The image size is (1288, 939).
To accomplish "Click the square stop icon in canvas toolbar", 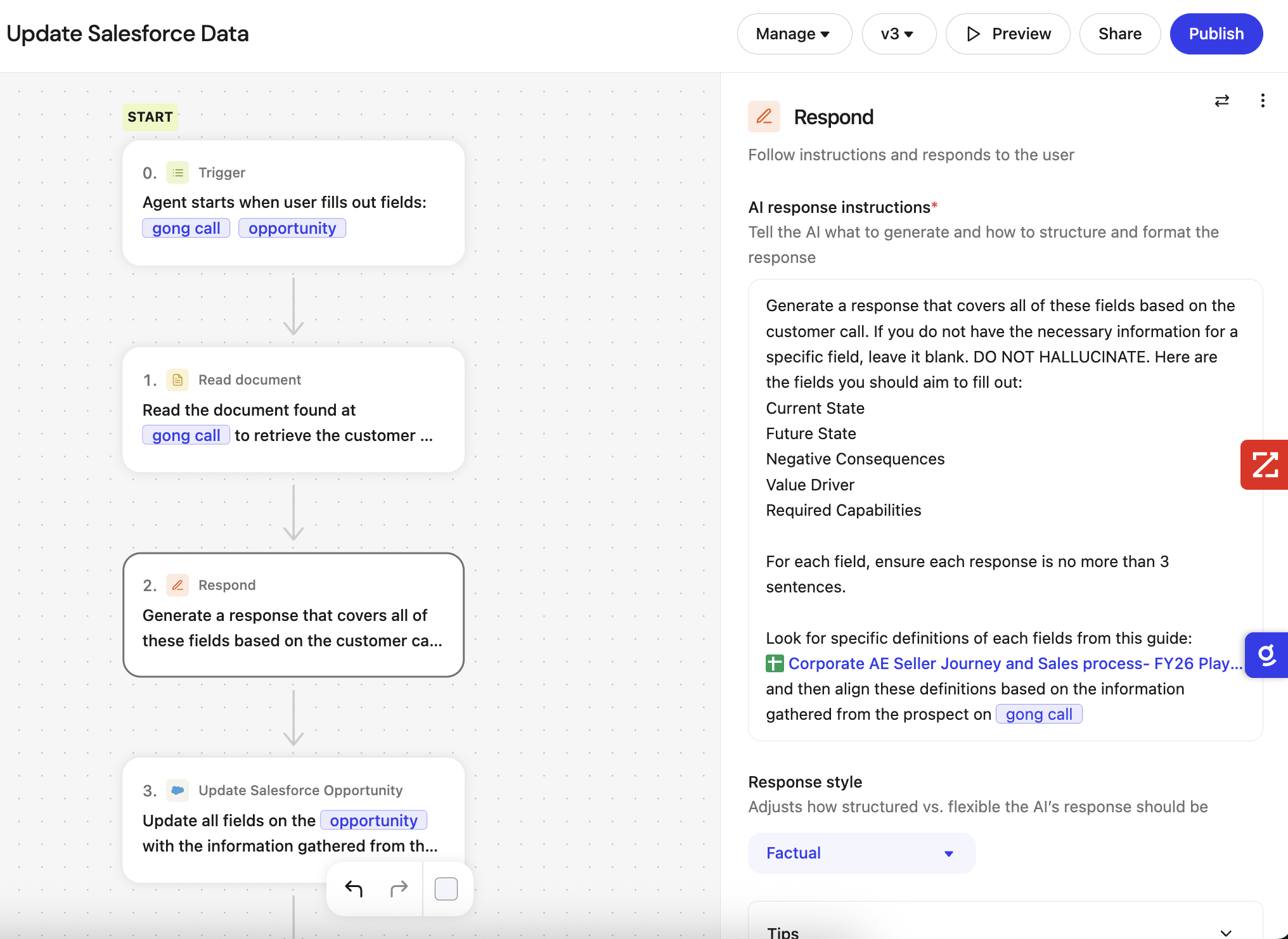I will (446, 889).
